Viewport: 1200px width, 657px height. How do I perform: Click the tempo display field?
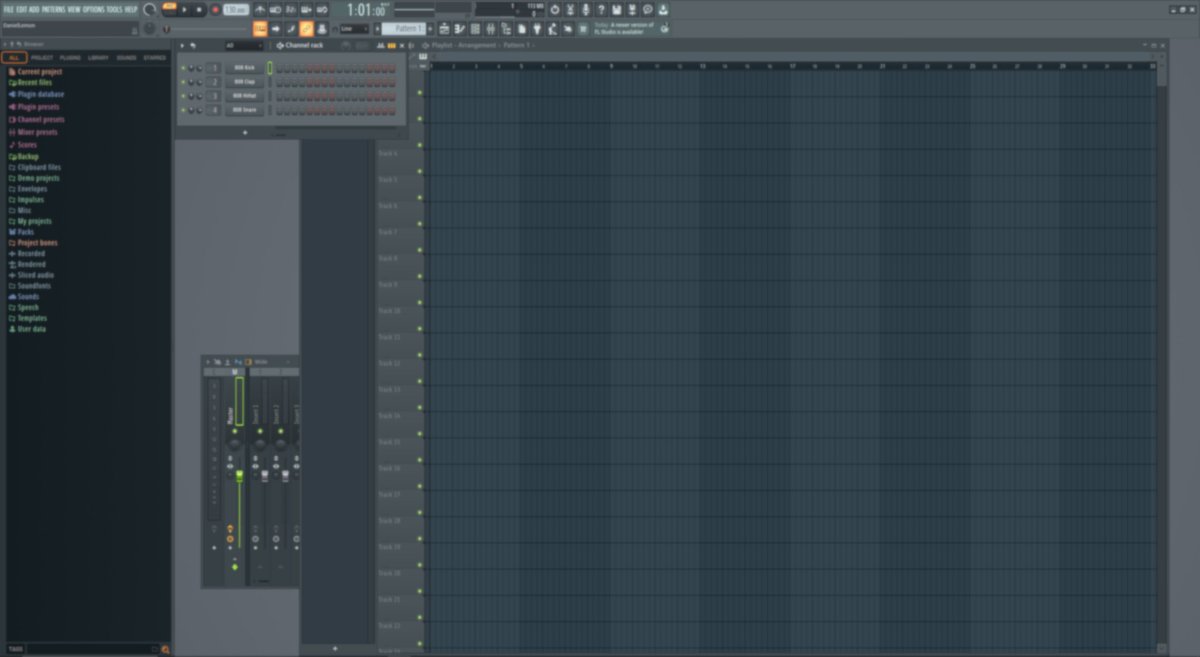click(236, 9)
